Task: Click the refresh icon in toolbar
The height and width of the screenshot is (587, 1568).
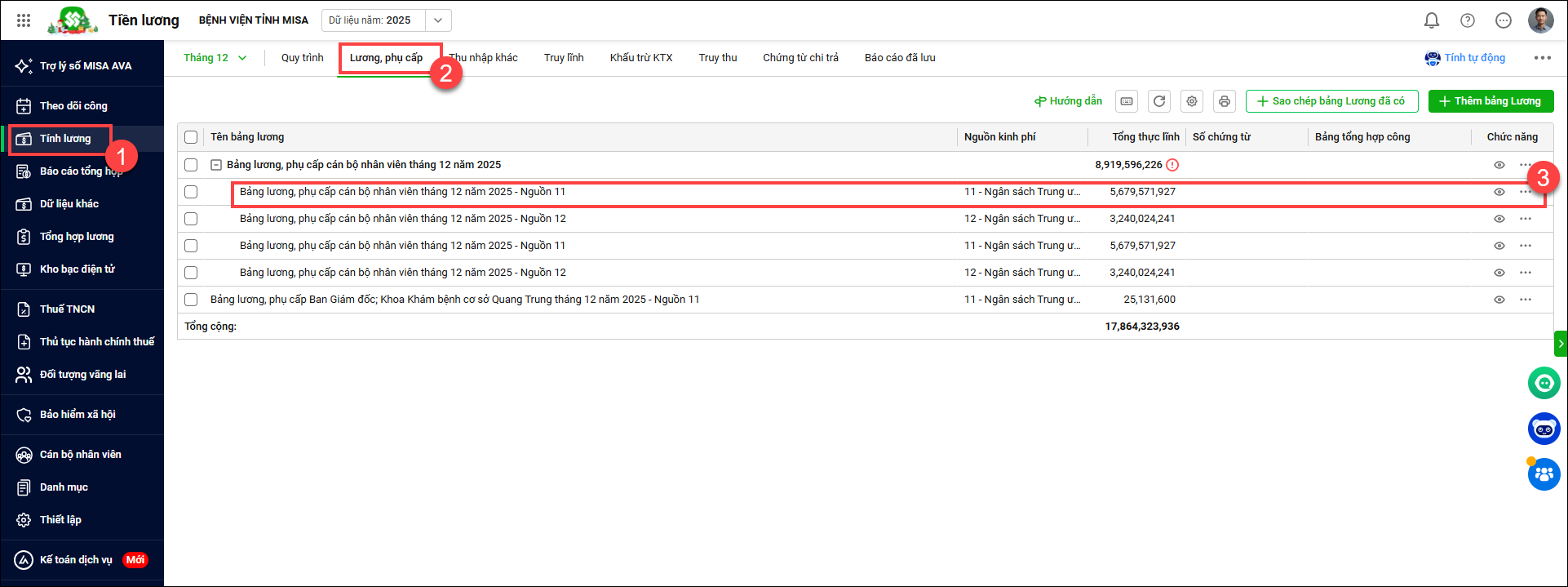Action: 1158,101
